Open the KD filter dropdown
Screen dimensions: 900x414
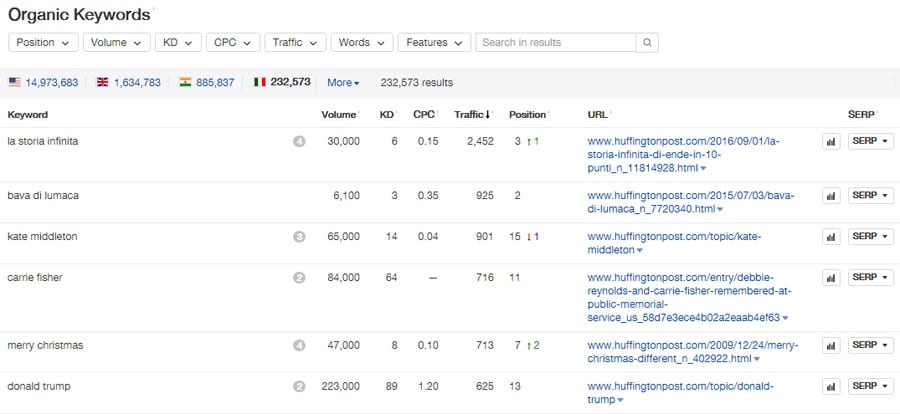pyautogui.click(x=178, y=42)
